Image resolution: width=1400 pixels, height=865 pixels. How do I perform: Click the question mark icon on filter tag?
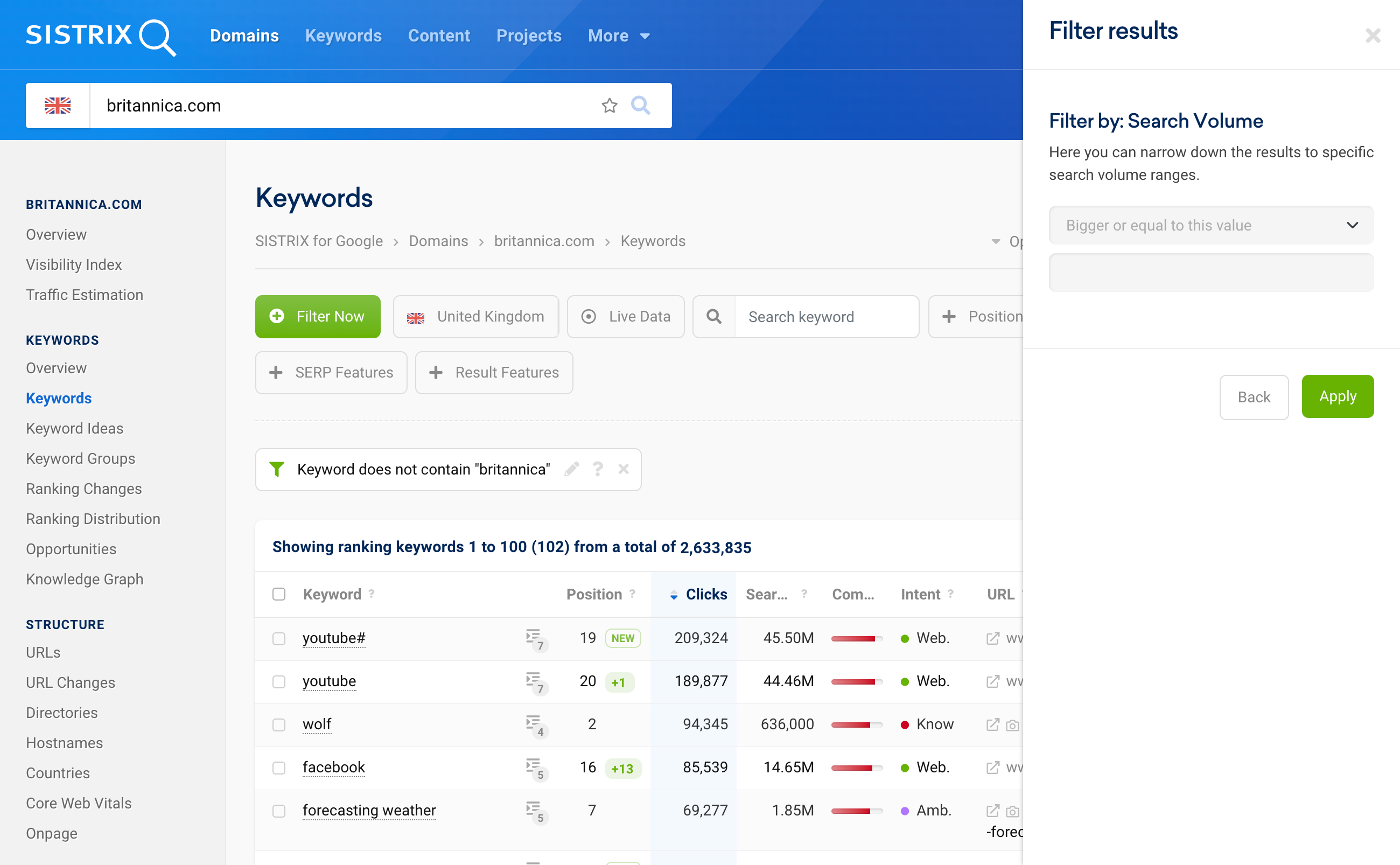(x=597, y=469)
